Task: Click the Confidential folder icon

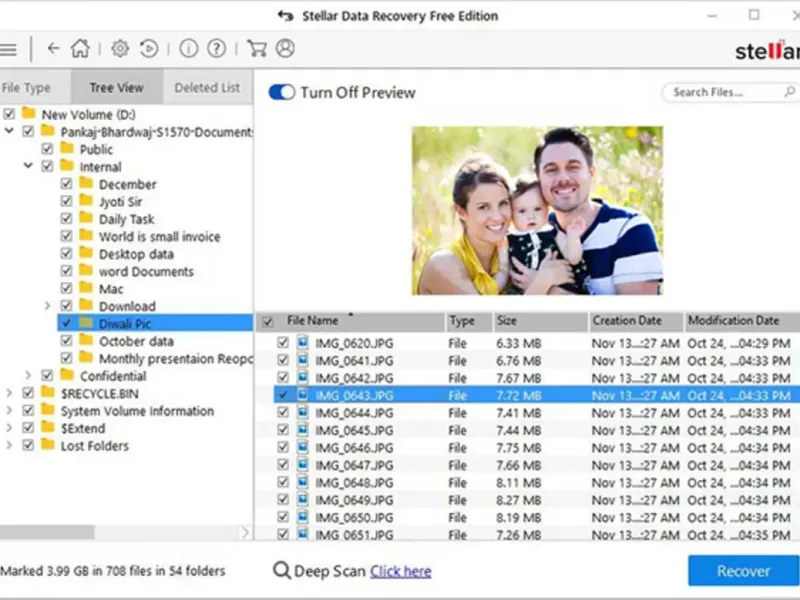Action: [67, 375]
